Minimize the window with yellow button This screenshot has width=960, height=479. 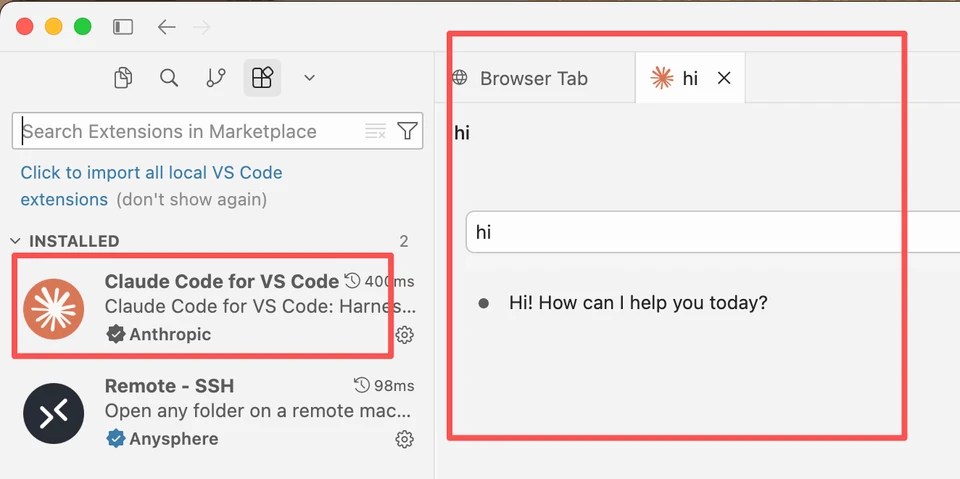tap(54, 27)
